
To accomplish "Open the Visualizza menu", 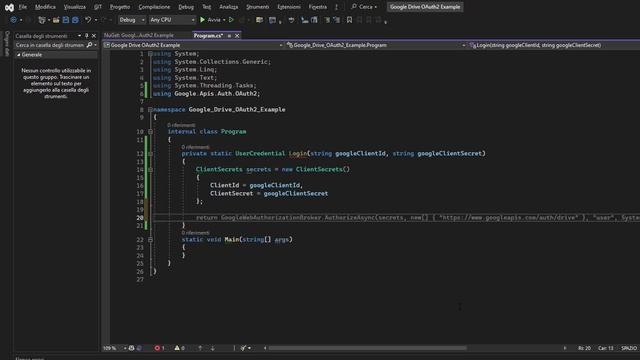I will (75, 7).
